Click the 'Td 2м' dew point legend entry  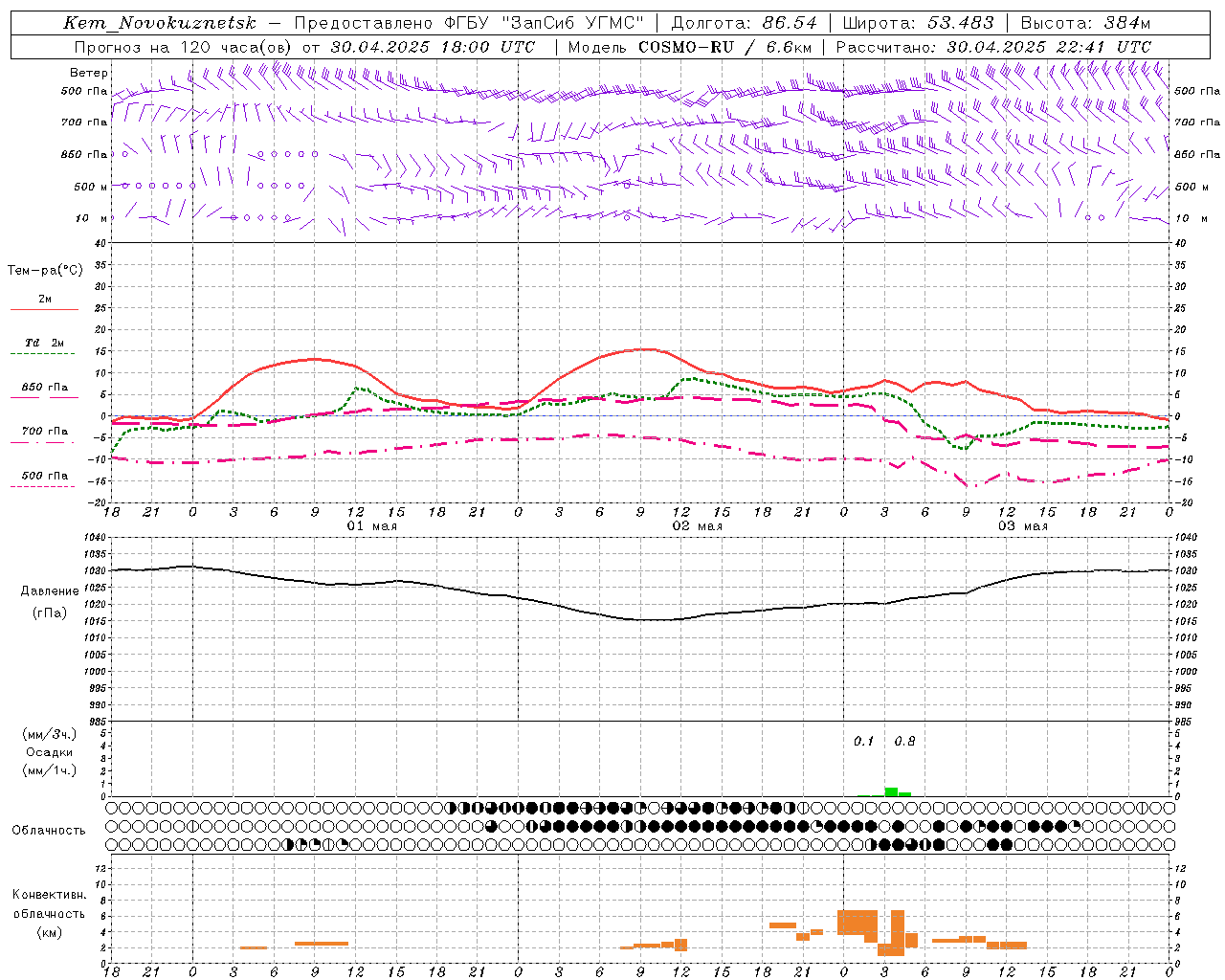point(45,343)
